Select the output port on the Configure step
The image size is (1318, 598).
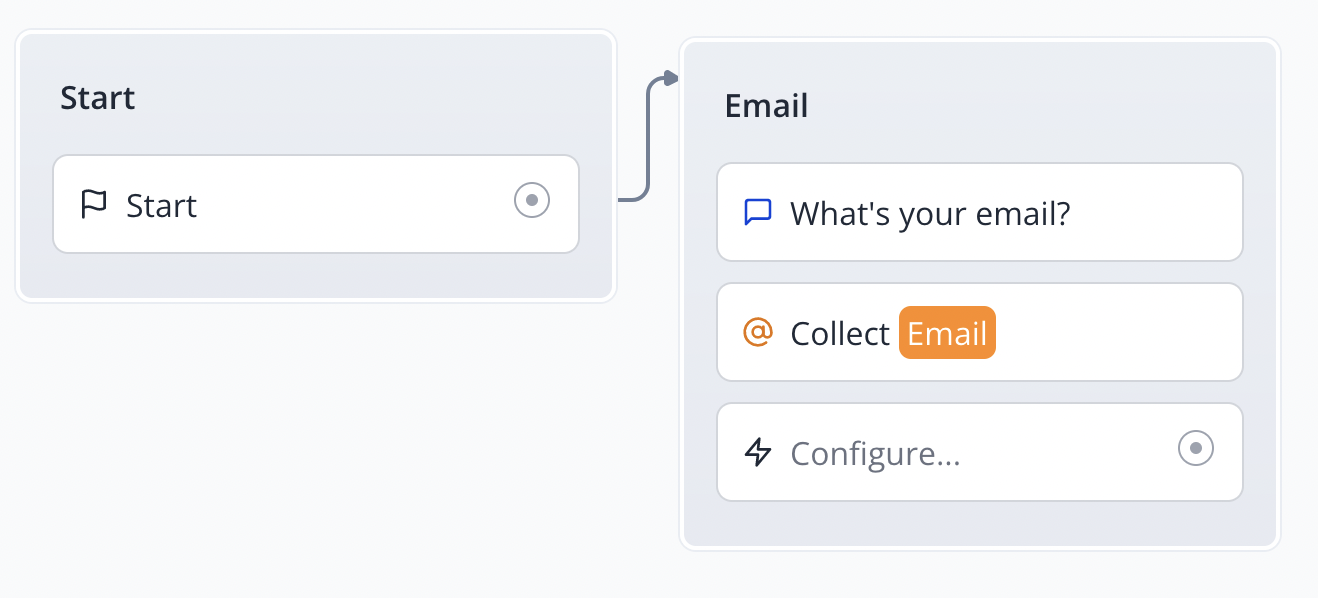coord(1196,450)
